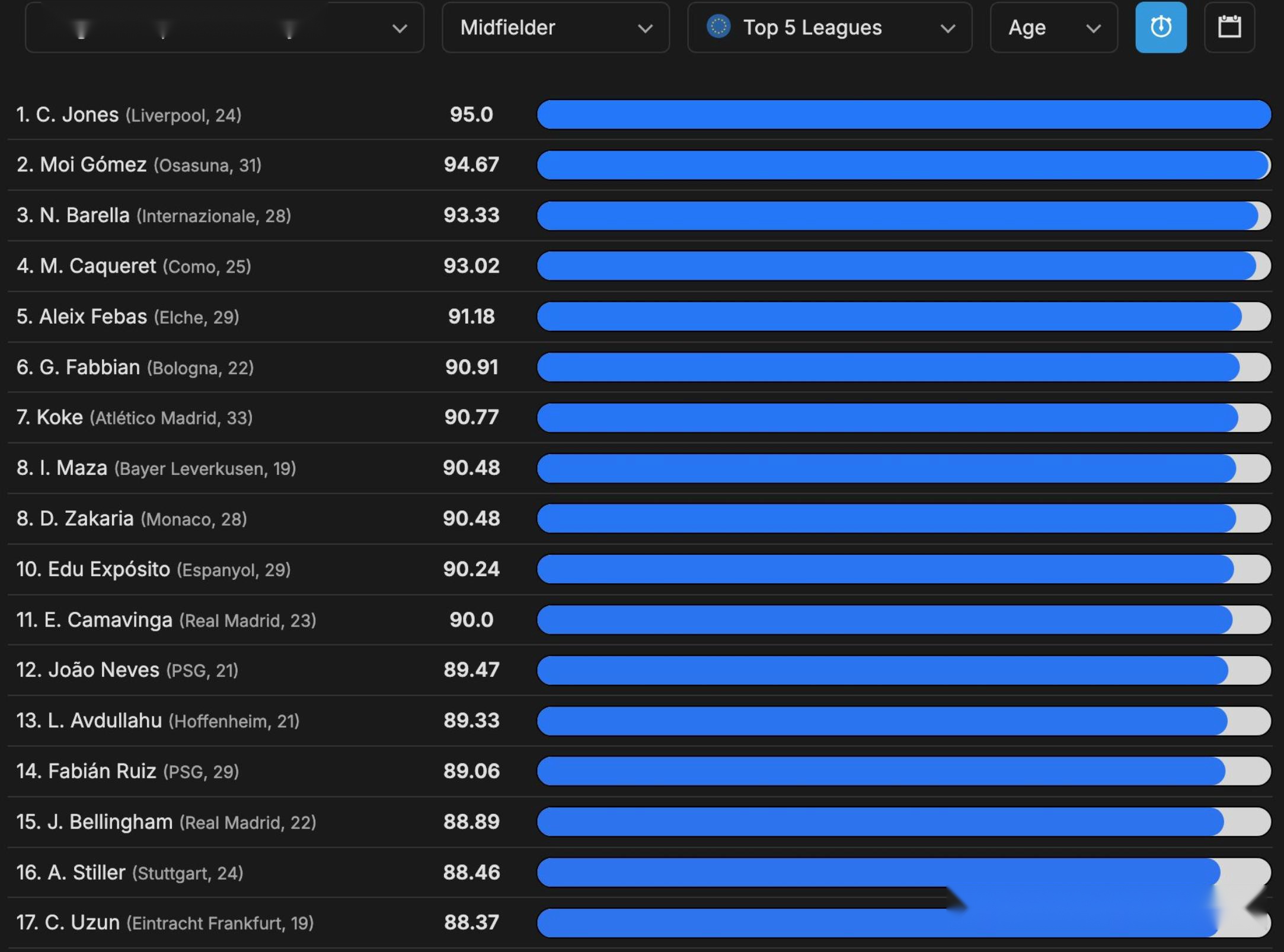This screenshot has height=952, width=1284.
Task: Click the Top 5 Leagues globe icon
Action: click(x=718, y=27)
